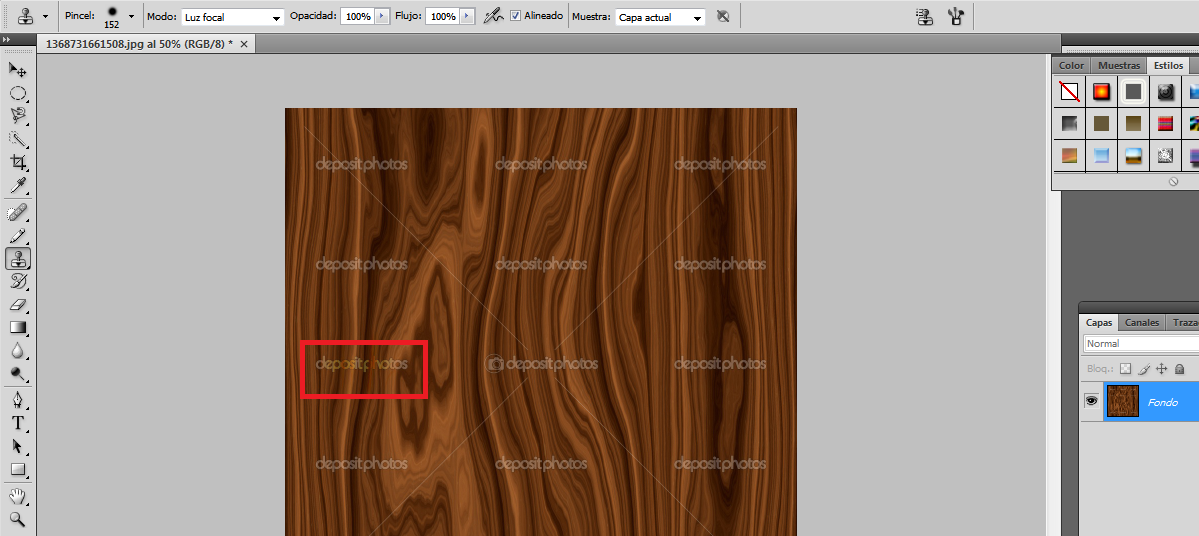
Task: Select the Eraser tool
Action: point(18,304)
